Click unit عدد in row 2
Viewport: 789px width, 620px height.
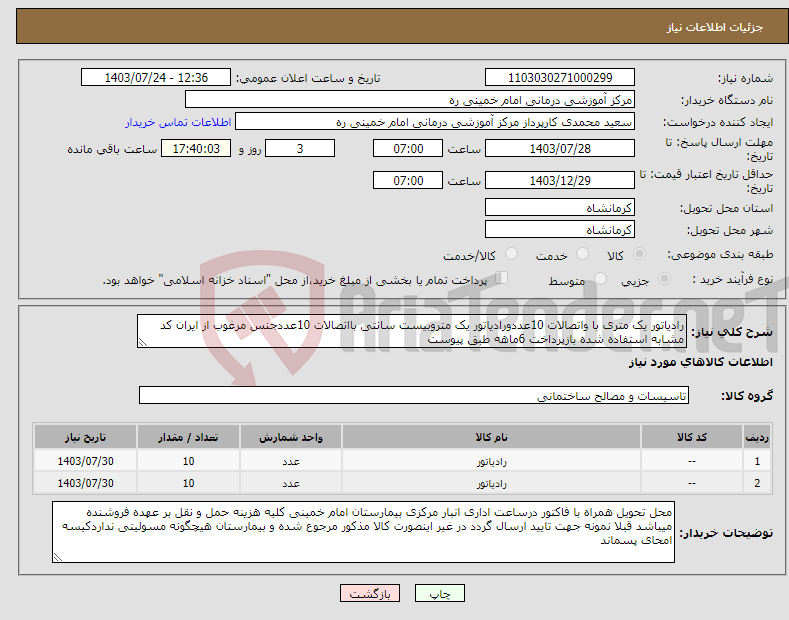(291, 484)
